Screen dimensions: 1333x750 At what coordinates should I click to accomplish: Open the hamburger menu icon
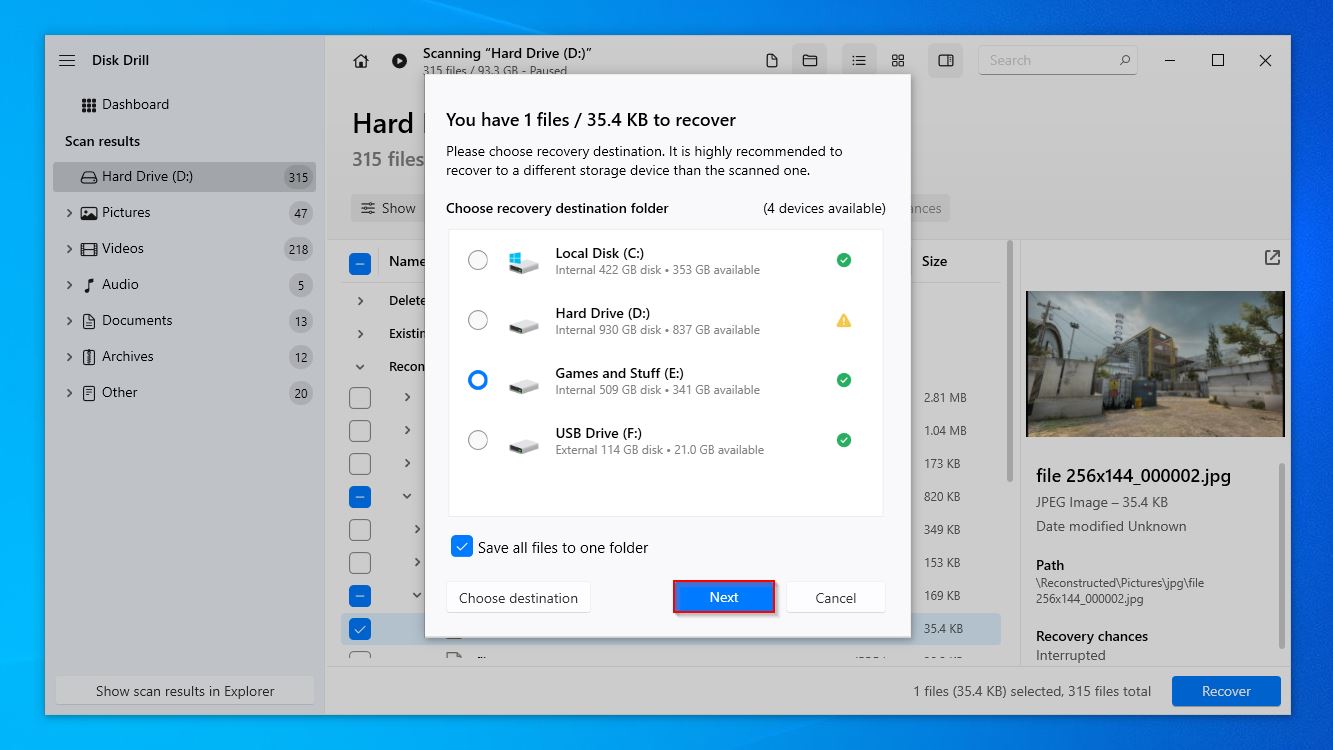click(67, 61)
